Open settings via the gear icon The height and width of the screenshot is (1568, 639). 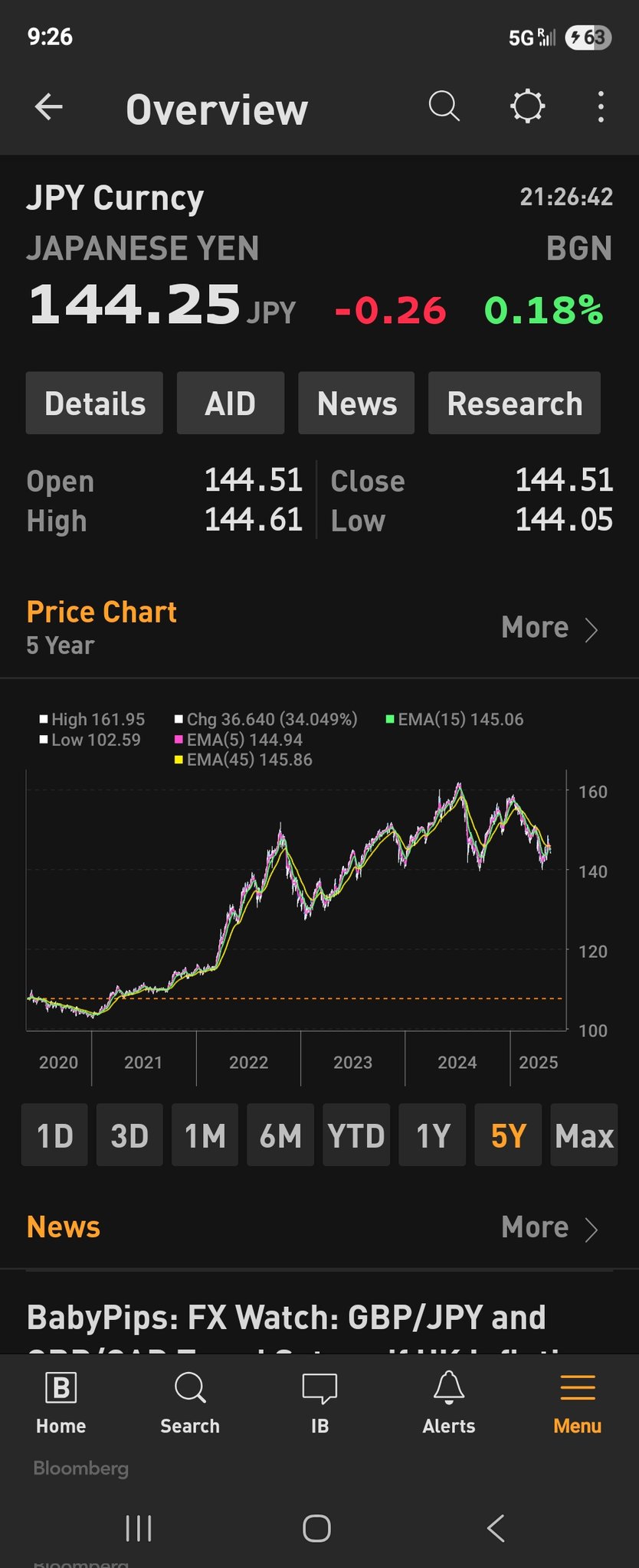pyautogui.click(x=527, y=107)
